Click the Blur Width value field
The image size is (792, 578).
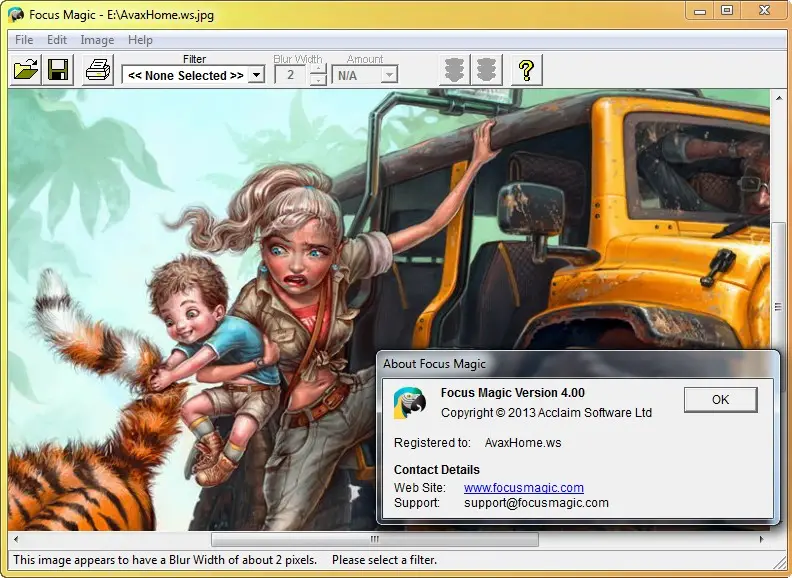click(290, 75)
